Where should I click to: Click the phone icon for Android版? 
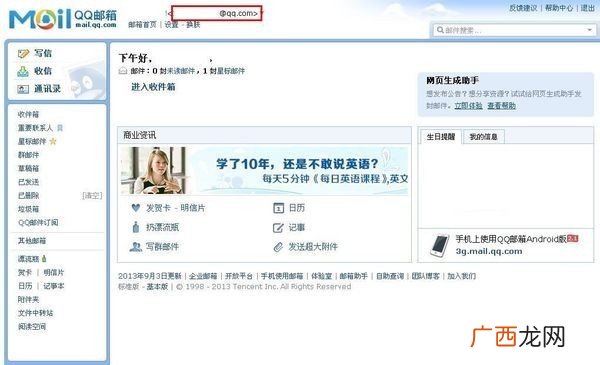(x=440, y=245)
